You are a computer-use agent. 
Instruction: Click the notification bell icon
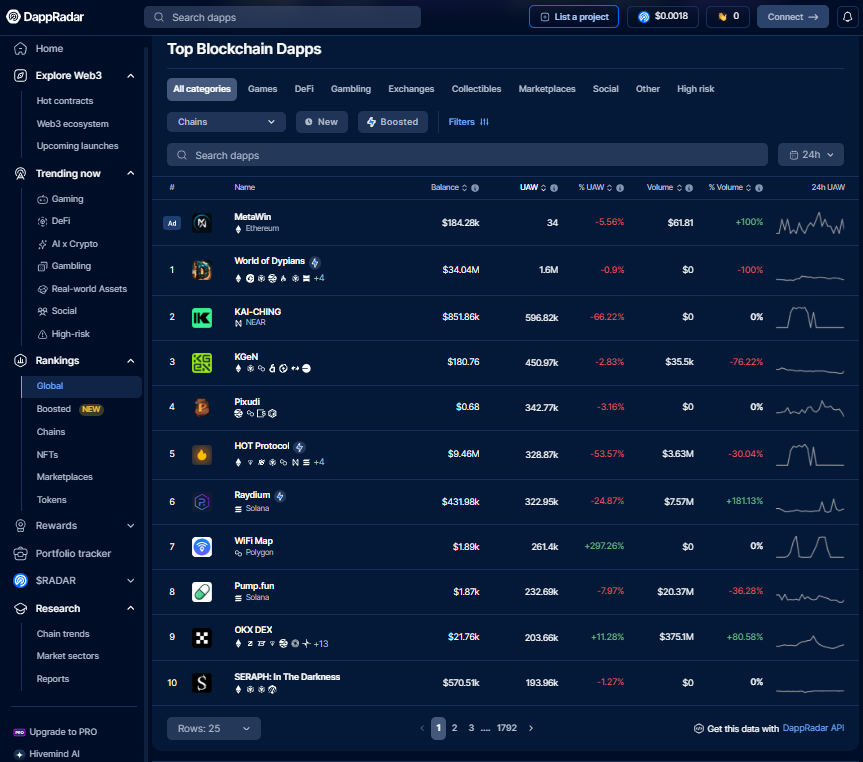(x=845, y=17)
